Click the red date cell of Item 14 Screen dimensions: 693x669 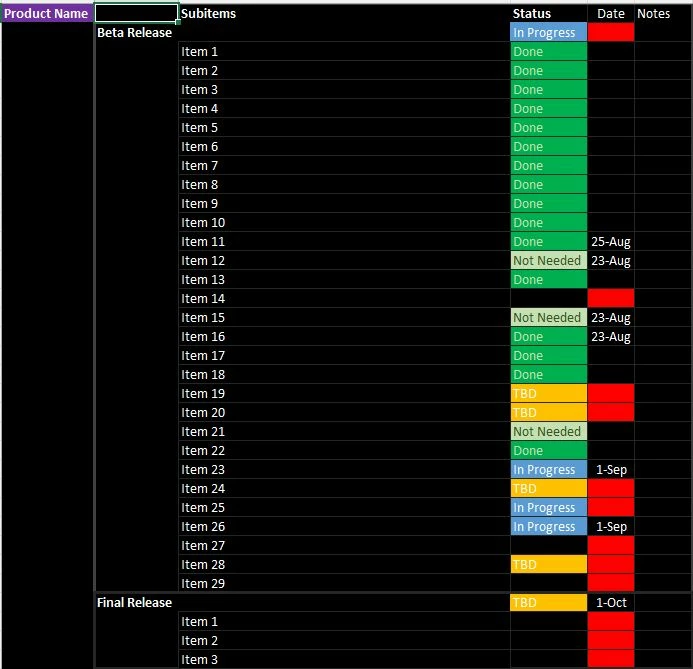click(611, 299)
